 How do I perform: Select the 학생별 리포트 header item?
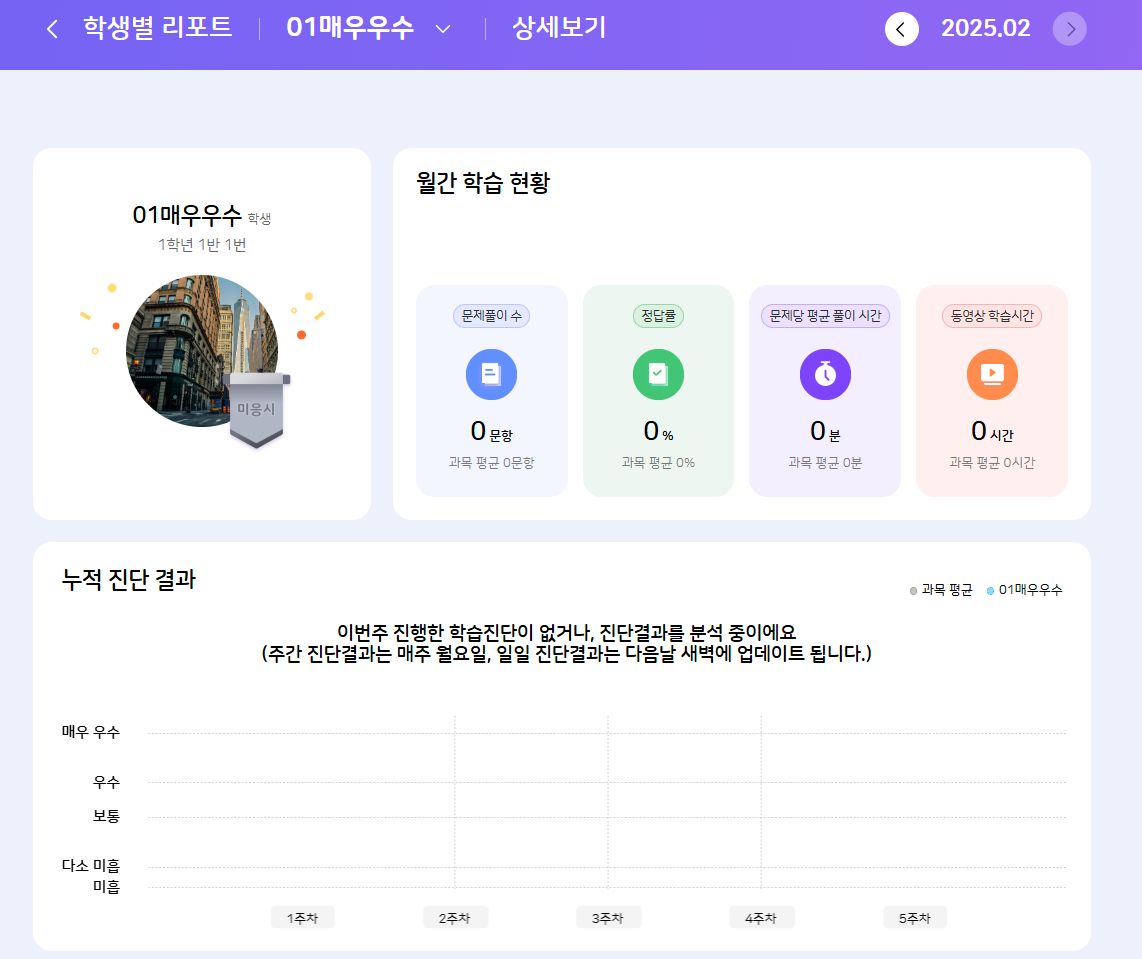tap(158, 28)
